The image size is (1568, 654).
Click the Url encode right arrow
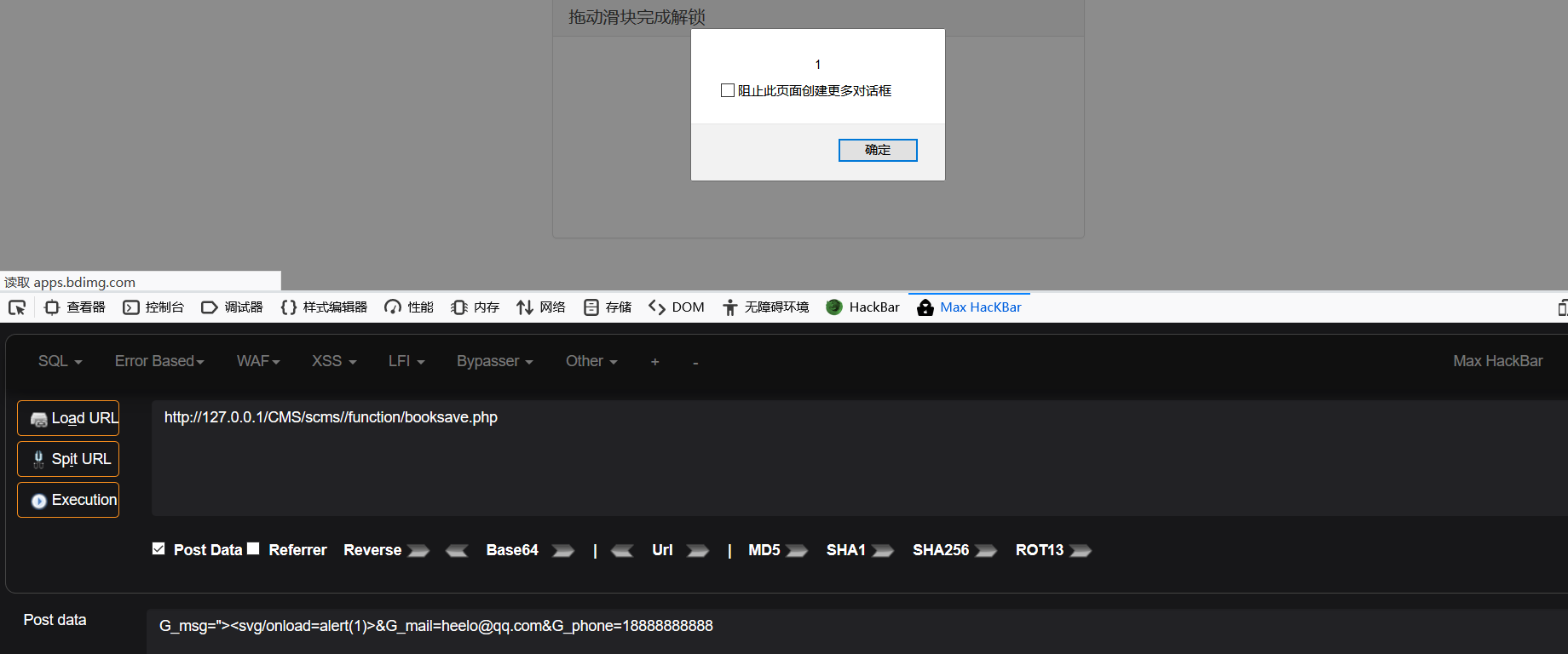pyautogui.click(x=698, y=551)
